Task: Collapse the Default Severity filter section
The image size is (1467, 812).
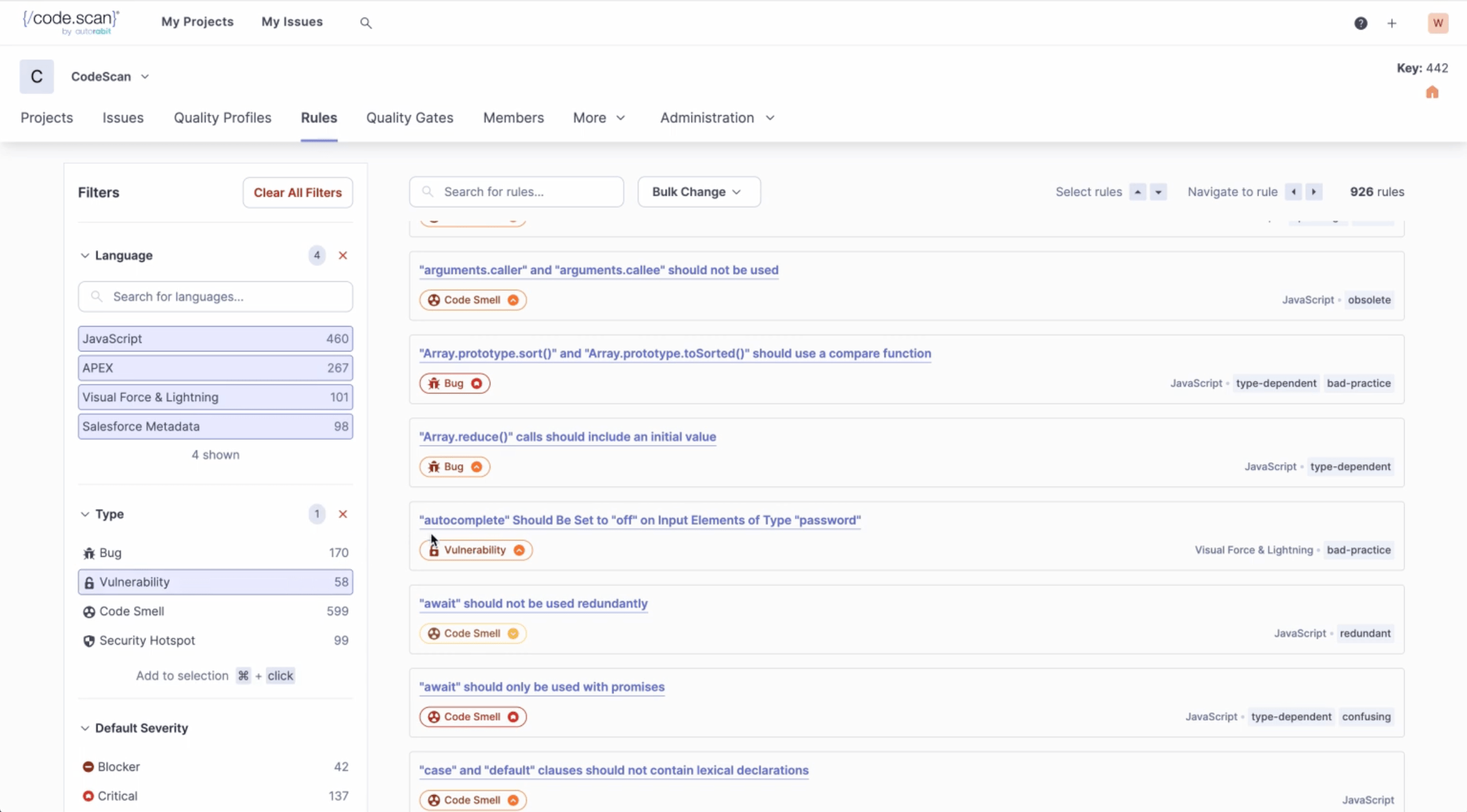Action: pos(141,728)
